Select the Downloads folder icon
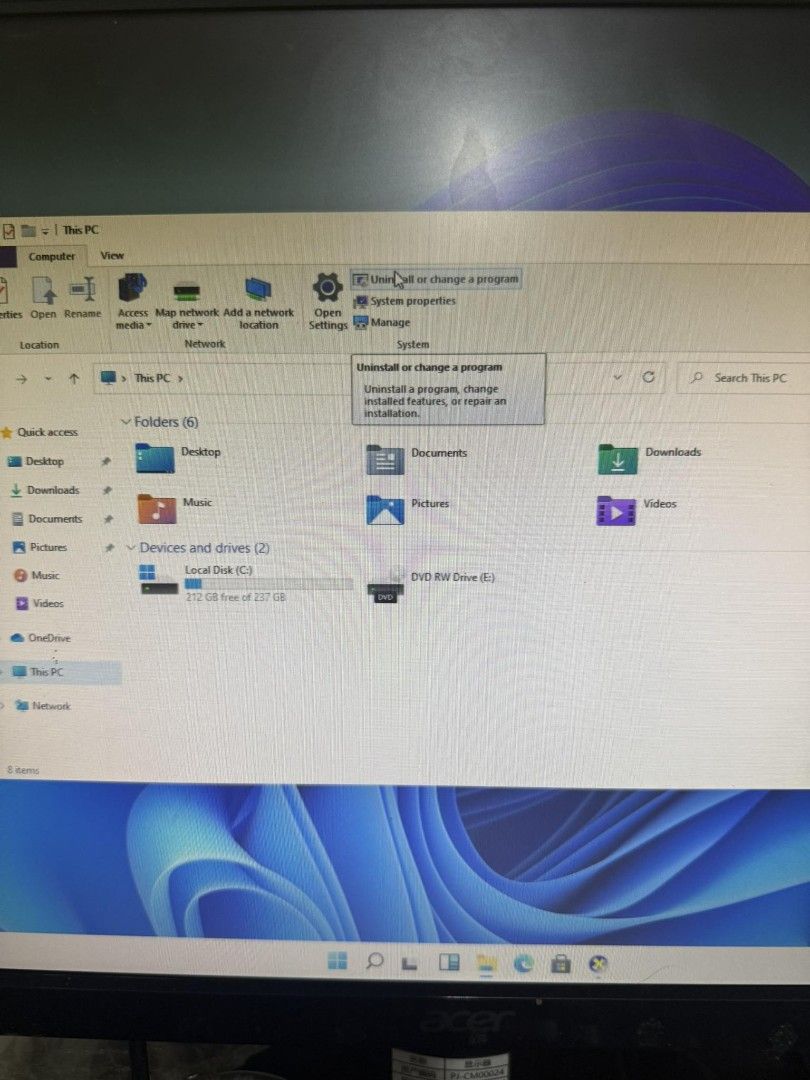This screenshot has height=1080, width=810. coord(617,459)
